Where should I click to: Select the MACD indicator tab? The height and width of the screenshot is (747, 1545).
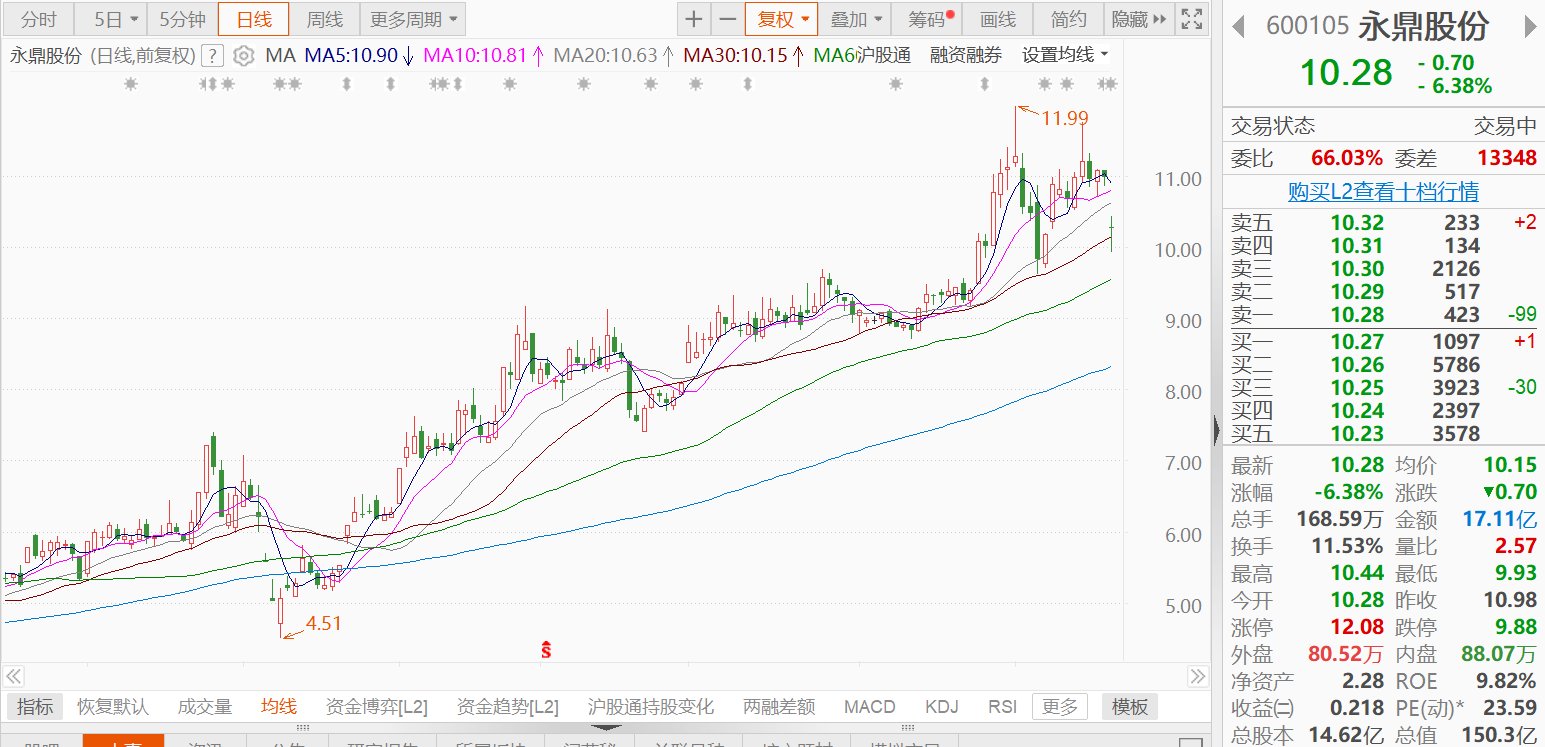[869, 707]
